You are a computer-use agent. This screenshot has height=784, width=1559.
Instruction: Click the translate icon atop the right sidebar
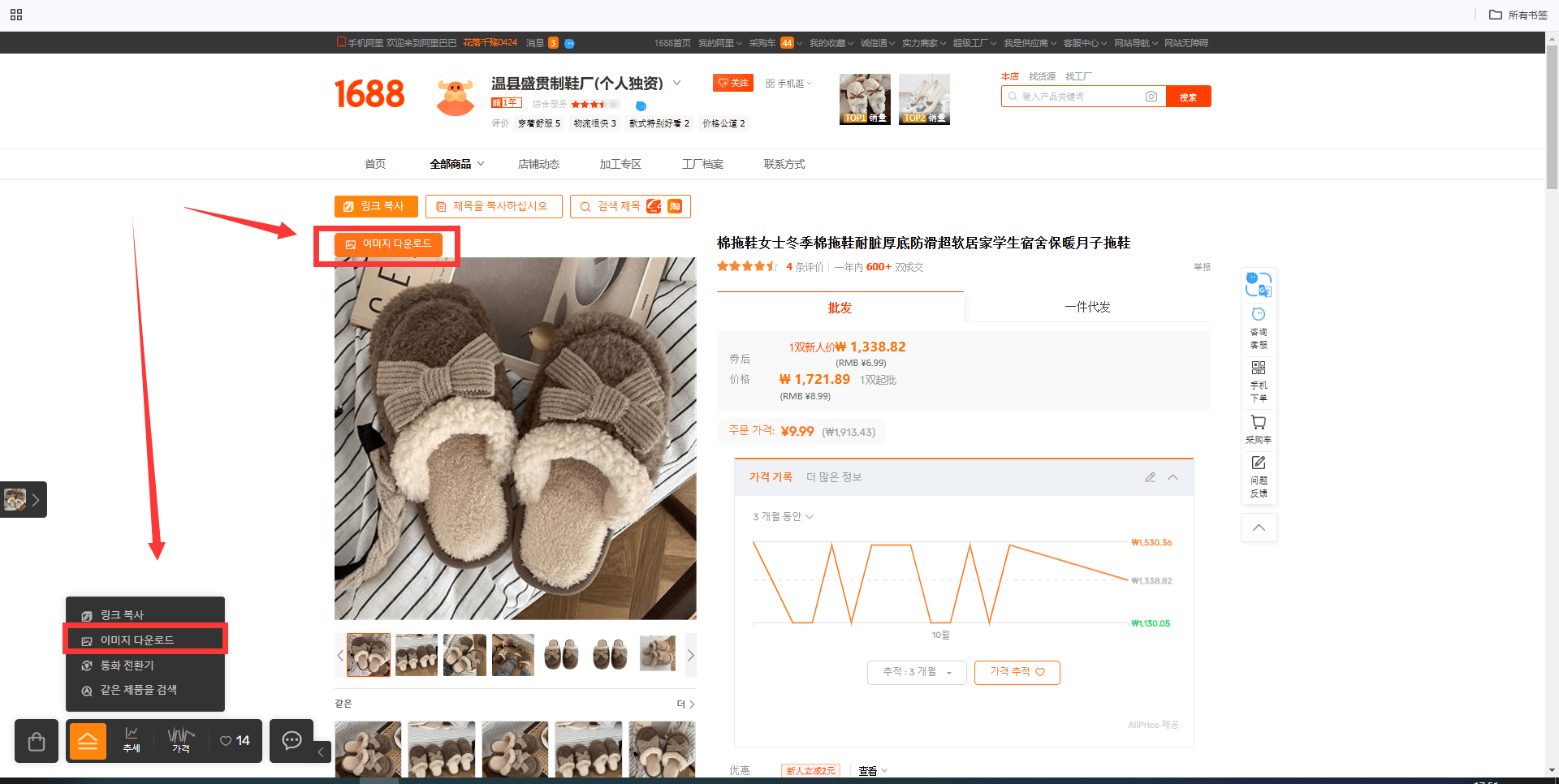click(1259, 285)
